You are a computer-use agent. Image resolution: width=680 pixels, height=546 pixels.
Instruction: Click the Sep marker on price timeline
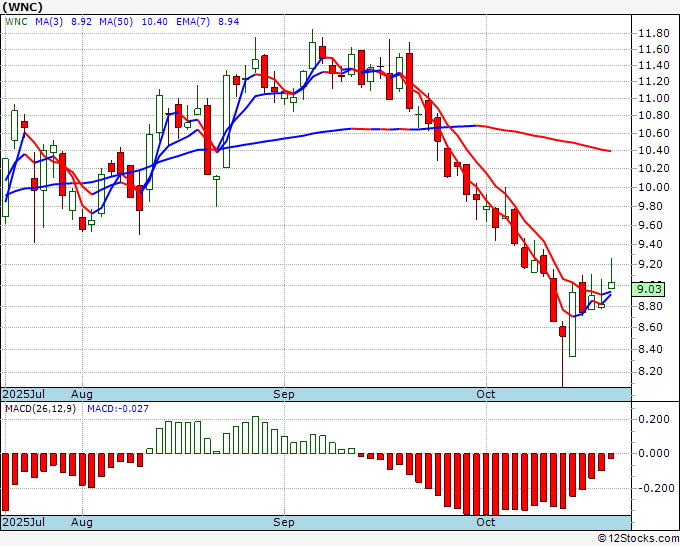click(284, 394)
